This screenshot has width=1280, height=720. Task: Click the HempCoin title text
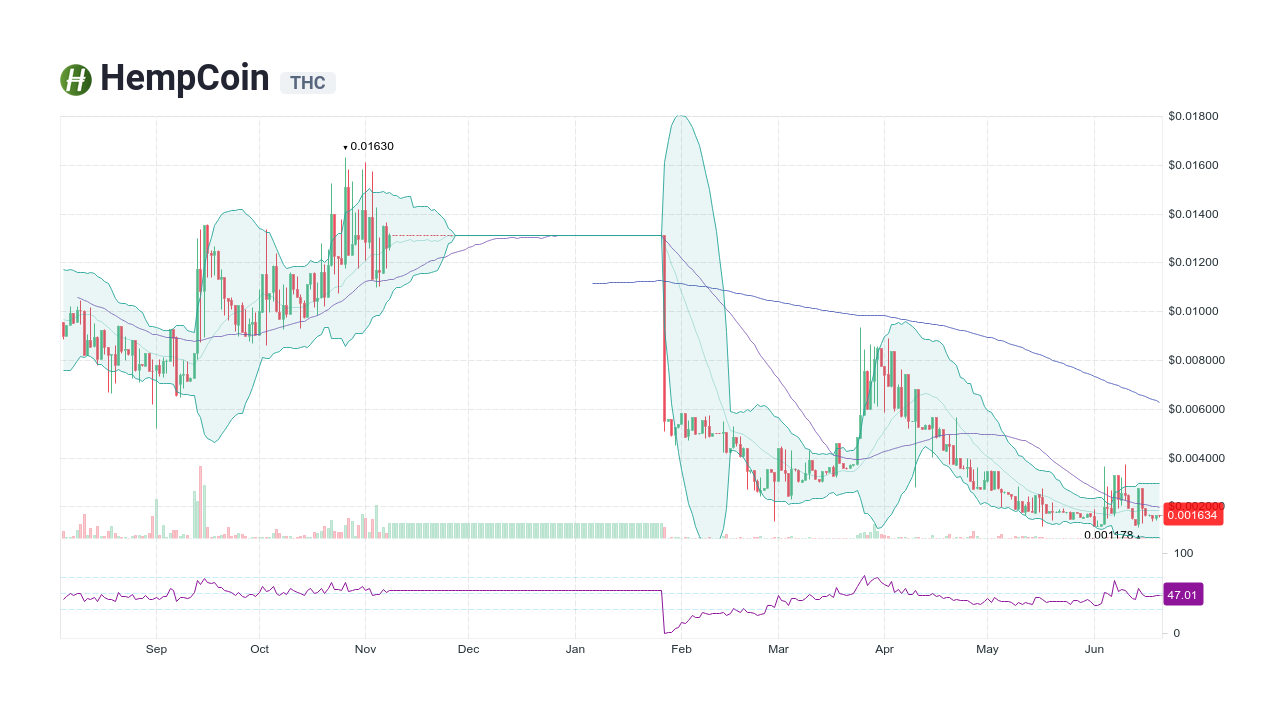tap(185, 78)
